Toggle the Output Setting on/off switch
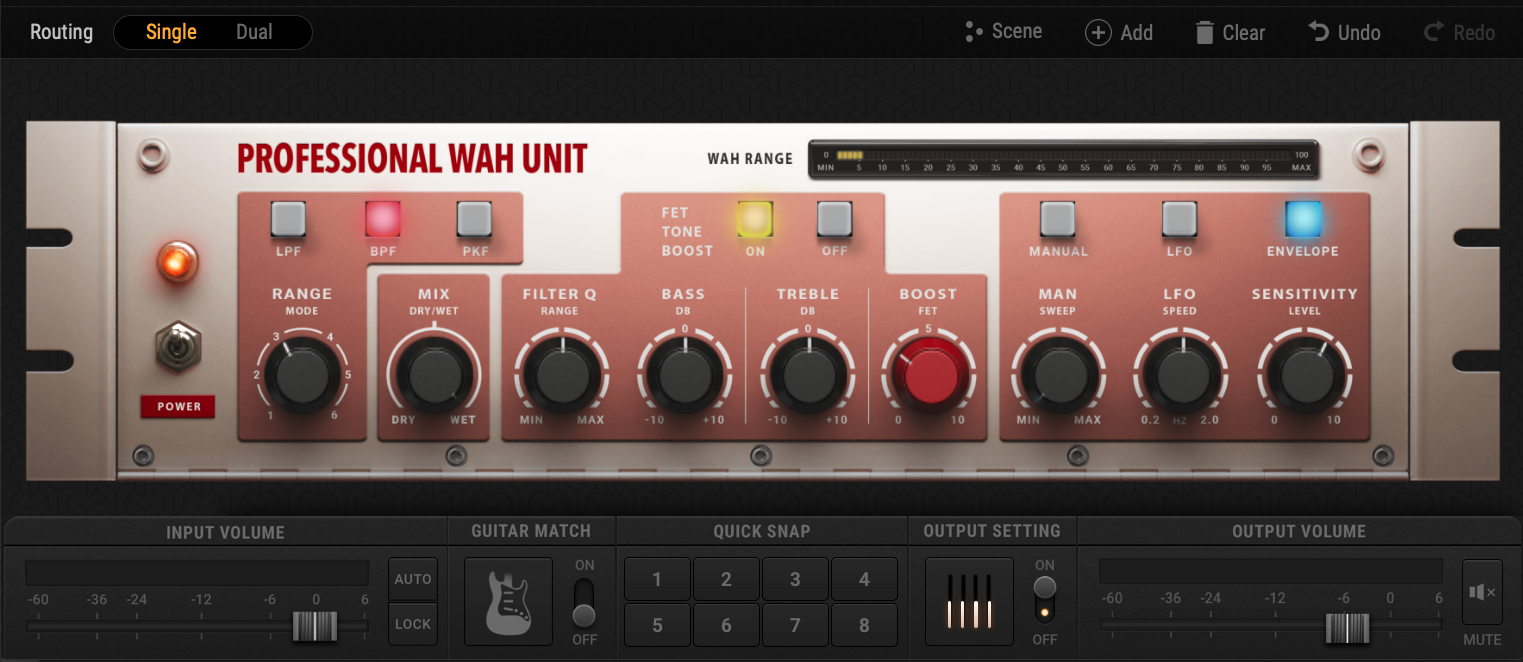This screenshot has width=1523, height=662. click(1045, 599)
